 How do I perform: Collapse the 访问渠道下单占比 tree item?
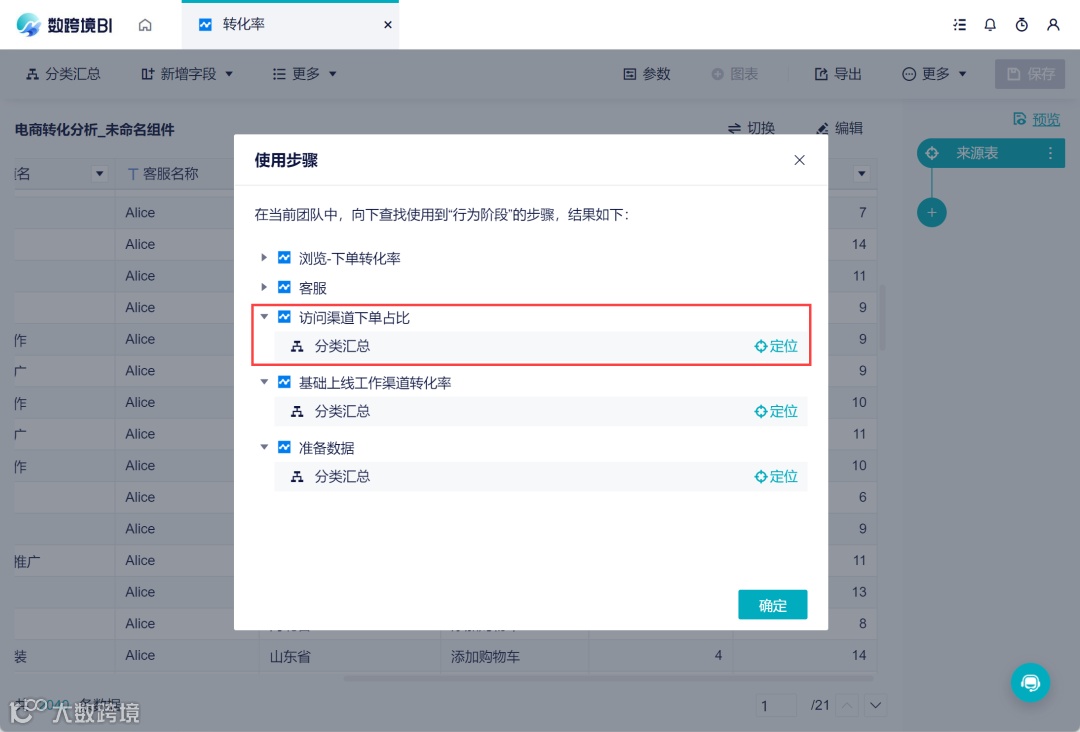[x=264, y=315]
